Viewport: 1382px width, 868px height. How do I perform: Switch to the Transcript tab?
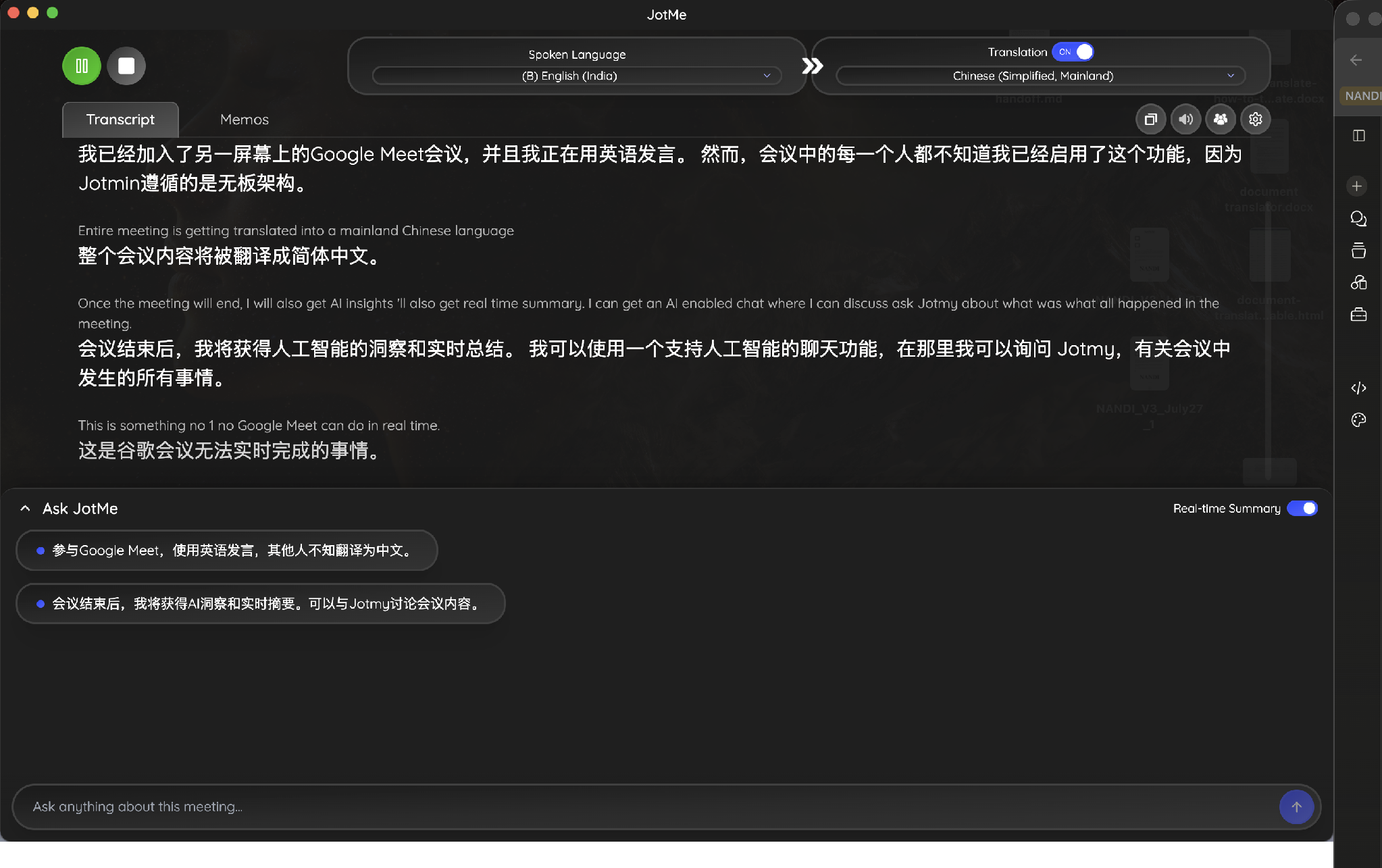click(x=120, y=120)
